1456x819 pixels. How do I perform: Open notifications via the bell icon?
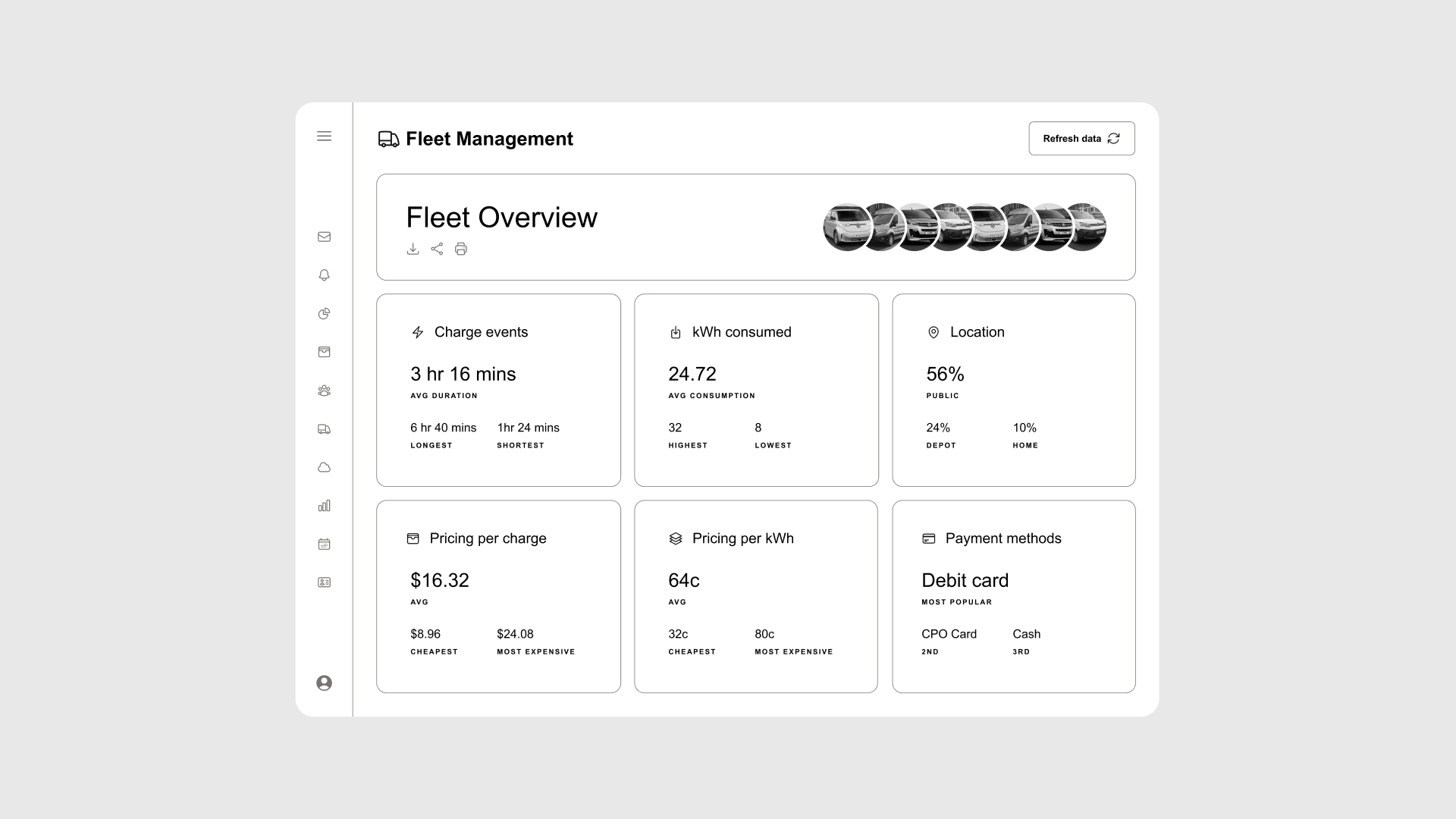[x=325, y=275]
